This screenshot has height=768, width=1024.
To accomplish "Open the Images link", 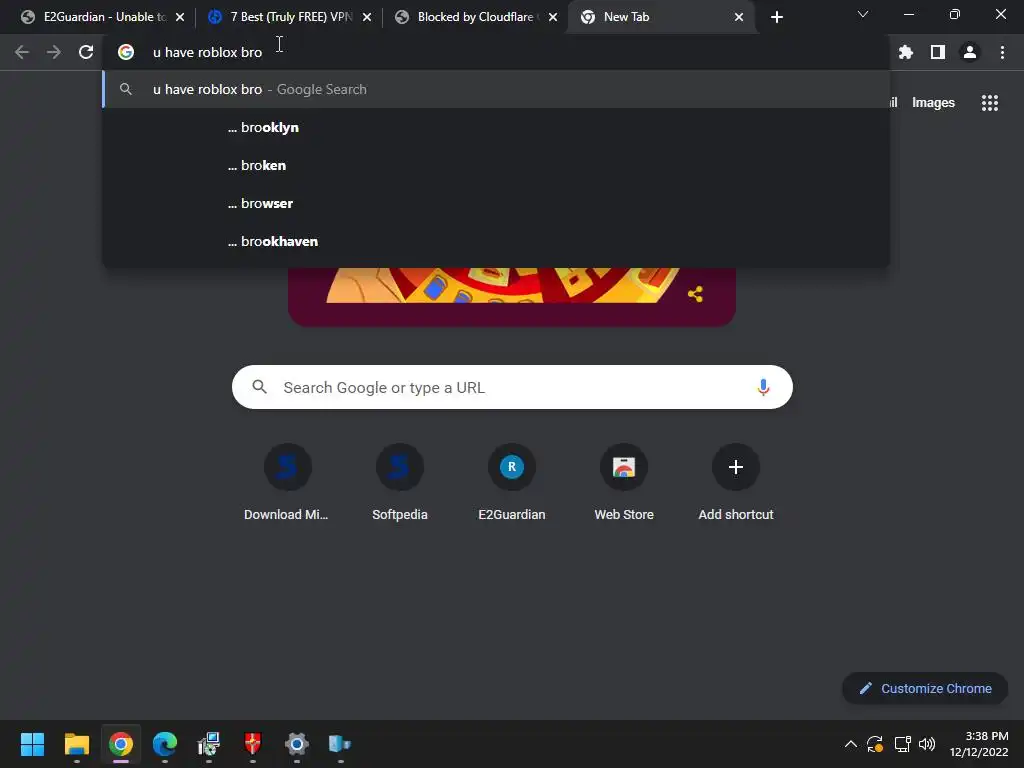I will [x=933, y=103].
